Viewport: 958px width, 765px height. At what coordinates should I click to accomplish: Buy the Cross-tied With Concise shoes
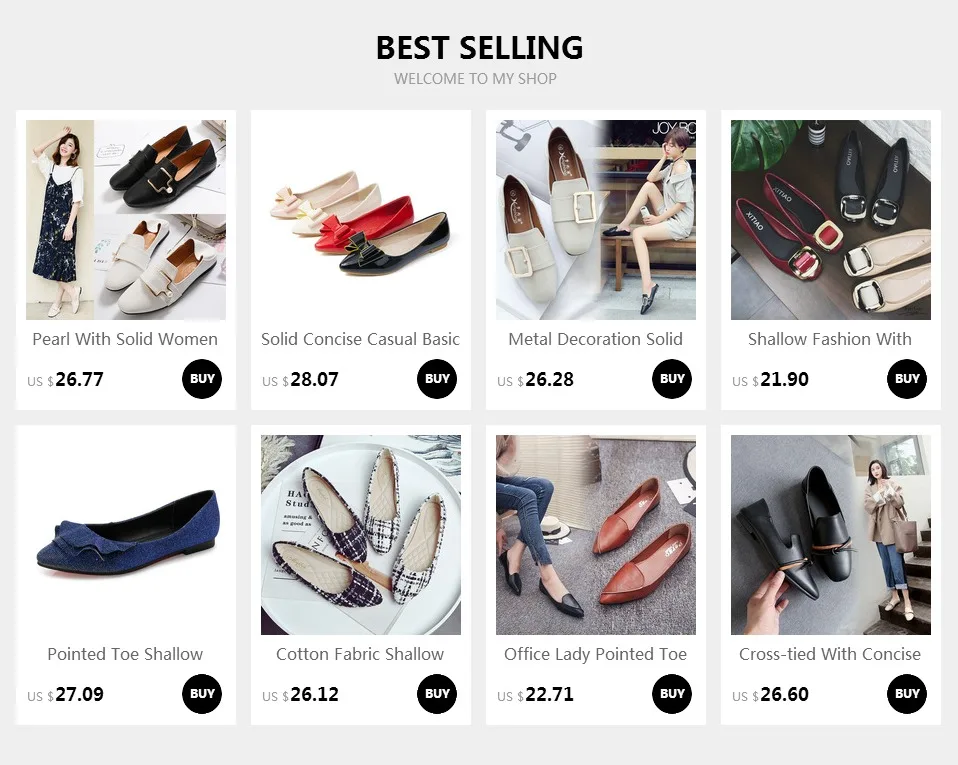(907, 694)
